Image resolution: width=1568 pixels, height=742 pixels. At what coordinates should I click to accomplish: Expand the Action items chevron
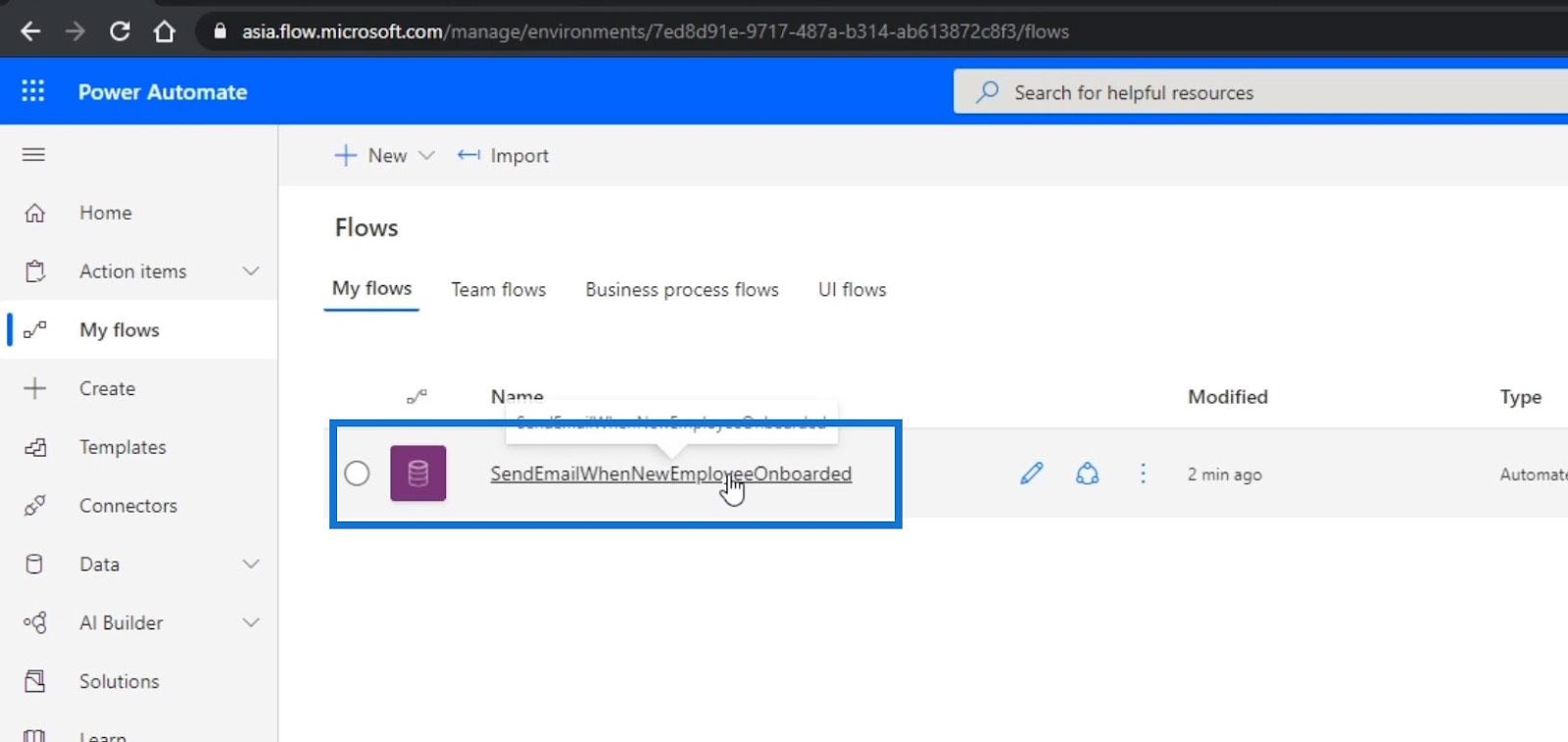[x=251, y=272]
